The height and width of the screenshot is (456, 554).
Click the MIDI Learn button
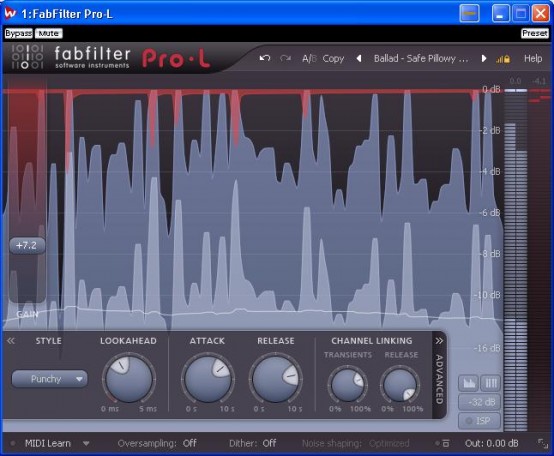click(48, 443)
